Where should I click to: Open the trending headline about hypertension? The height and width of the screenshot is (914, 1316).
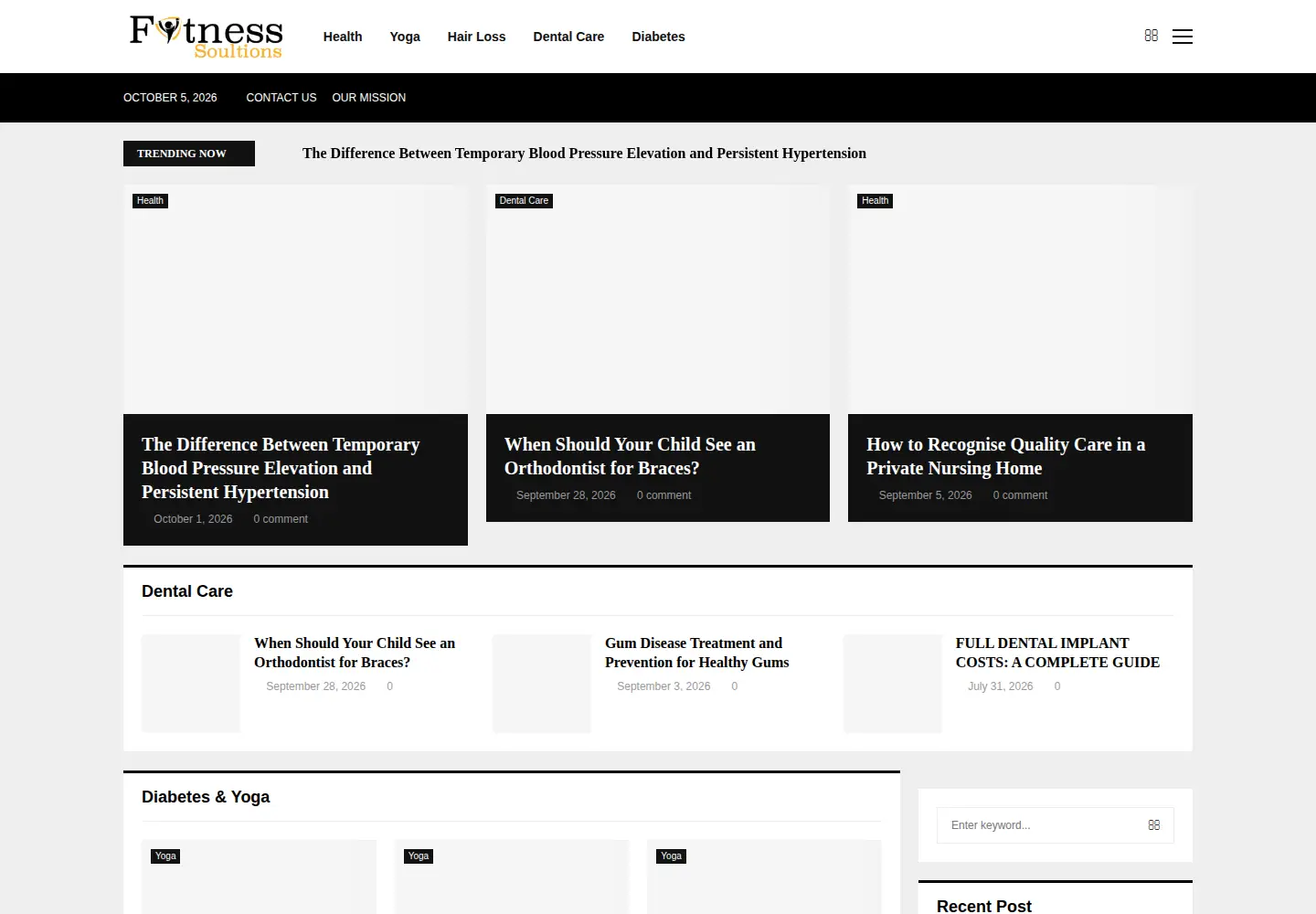(584, 154)
